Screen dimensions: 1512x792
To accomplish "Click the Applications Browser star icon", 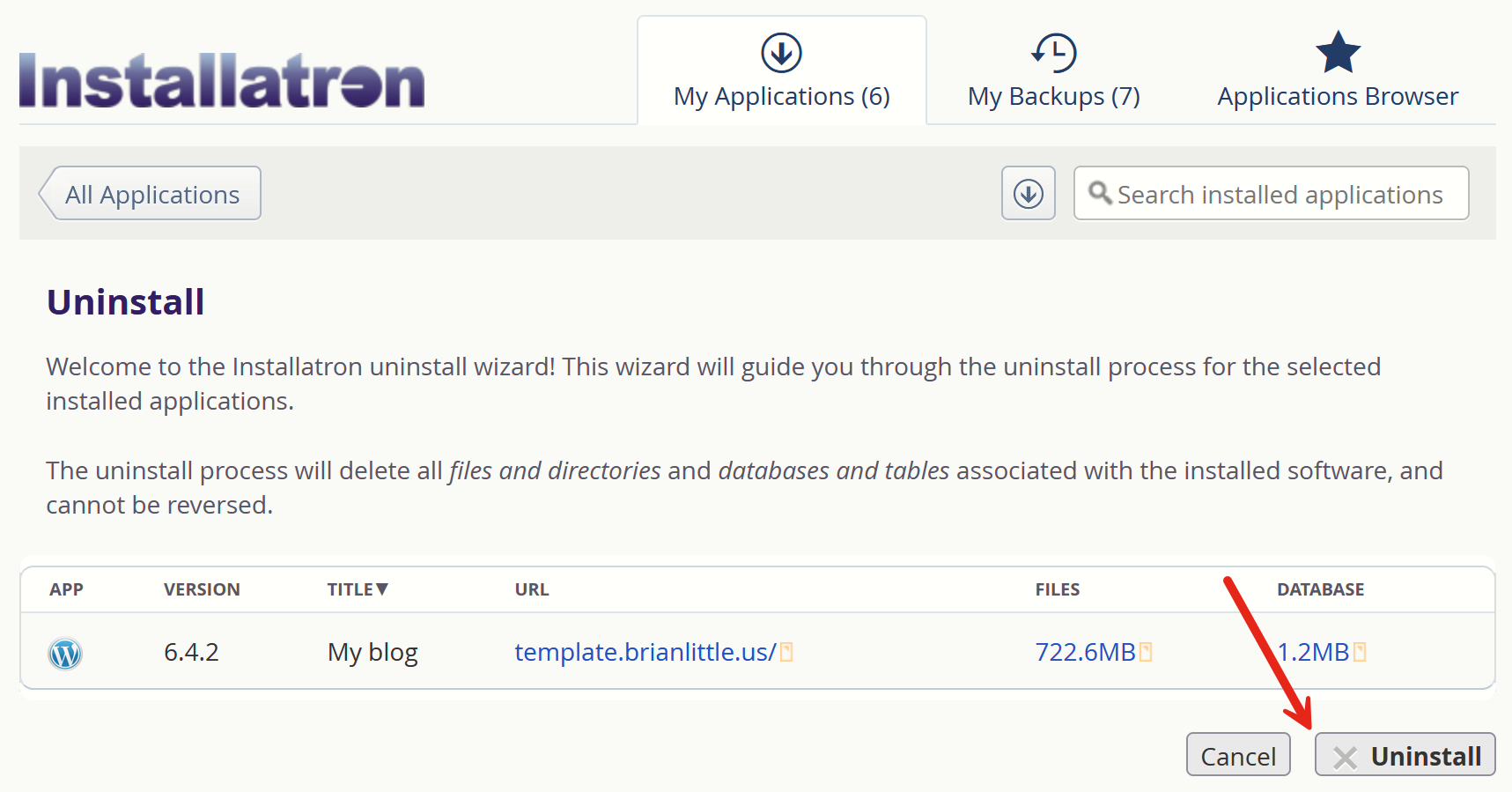I will [1338, 53].
